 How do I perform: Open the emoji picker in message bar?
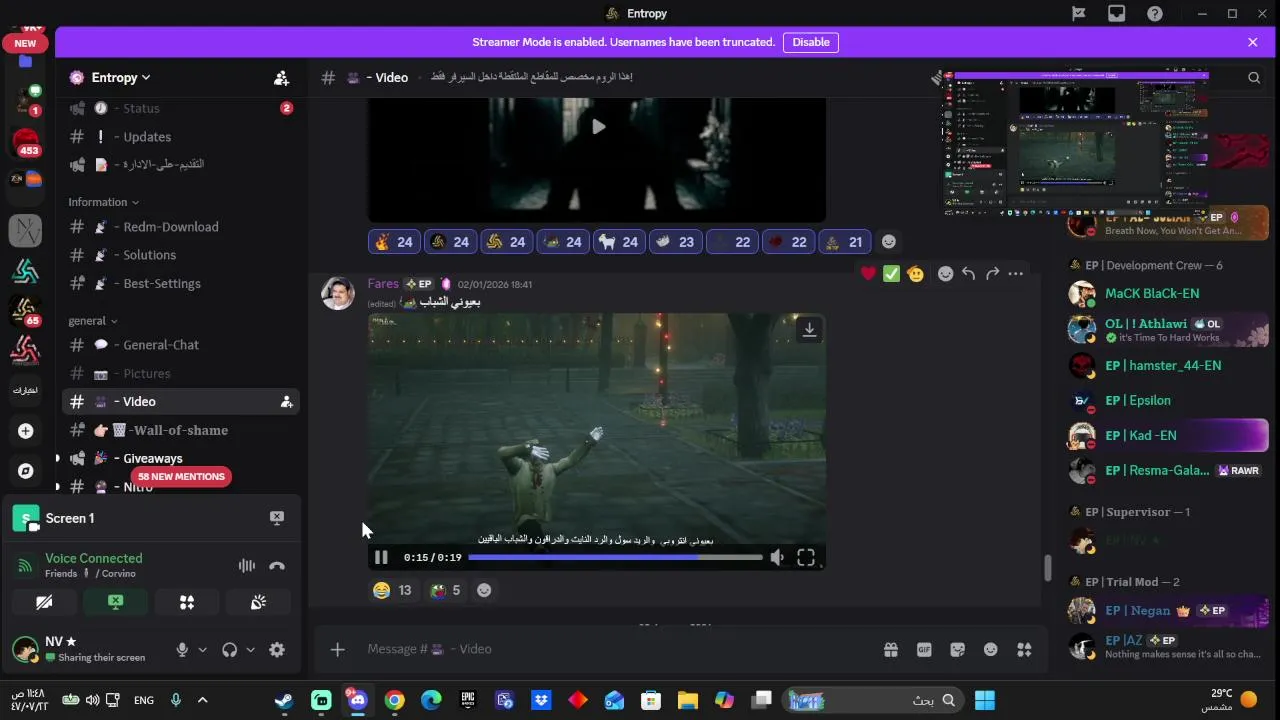pos(990,650)
